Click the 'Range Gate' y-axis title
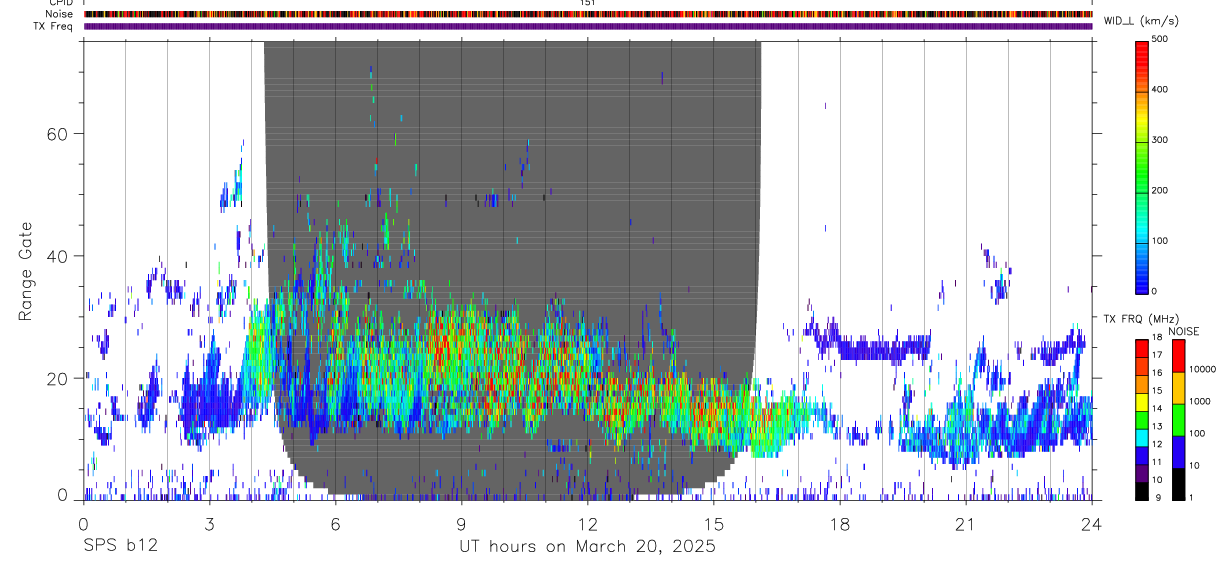Screen dimensions: 1228x567 click(26, 271)
